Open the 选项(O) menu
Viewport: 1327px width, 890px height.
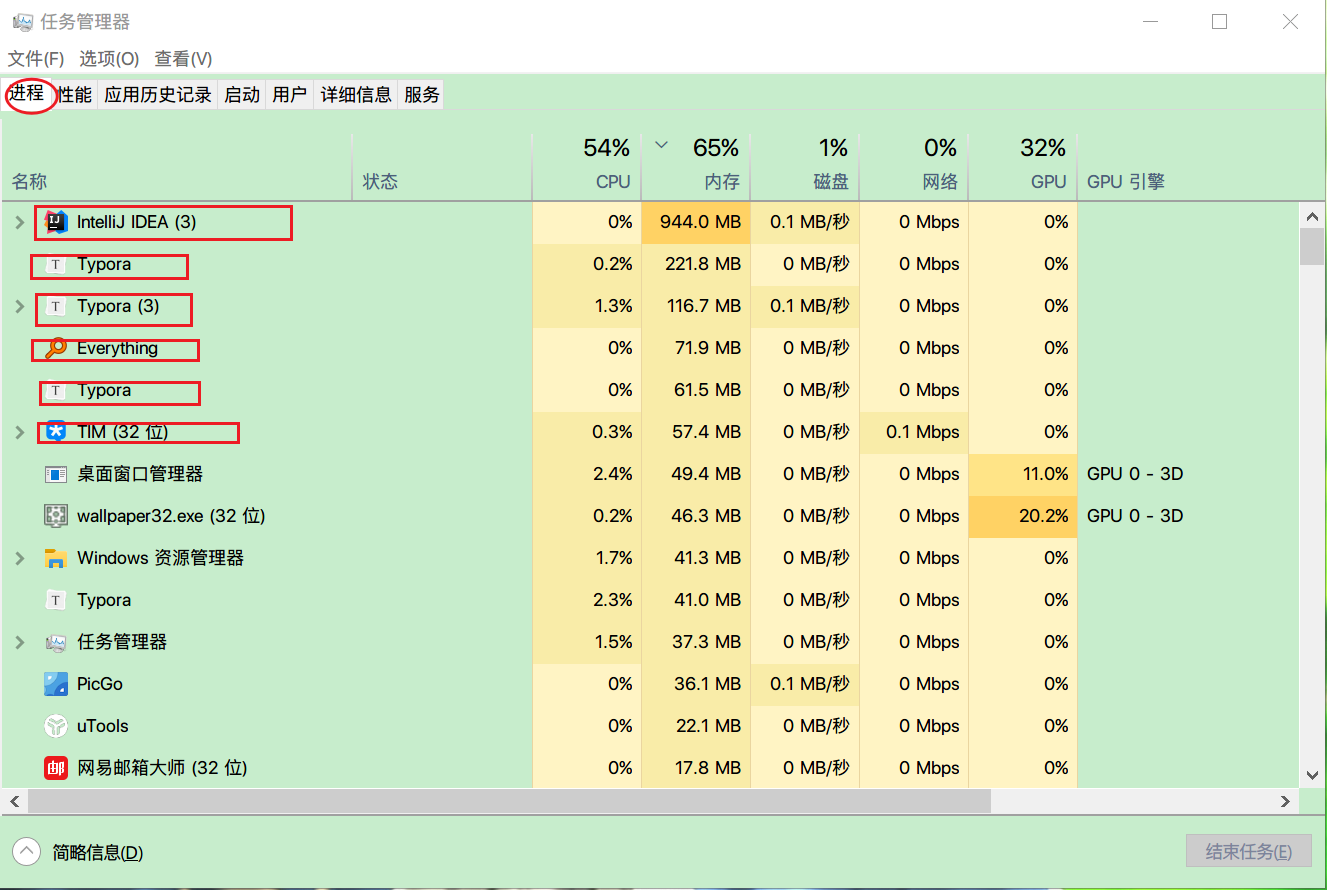[109, 59]
